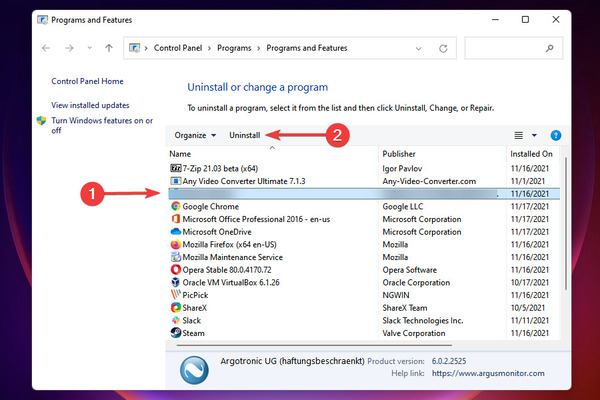
Task: Click the Refresh icon in address bar
Action: 443,48
